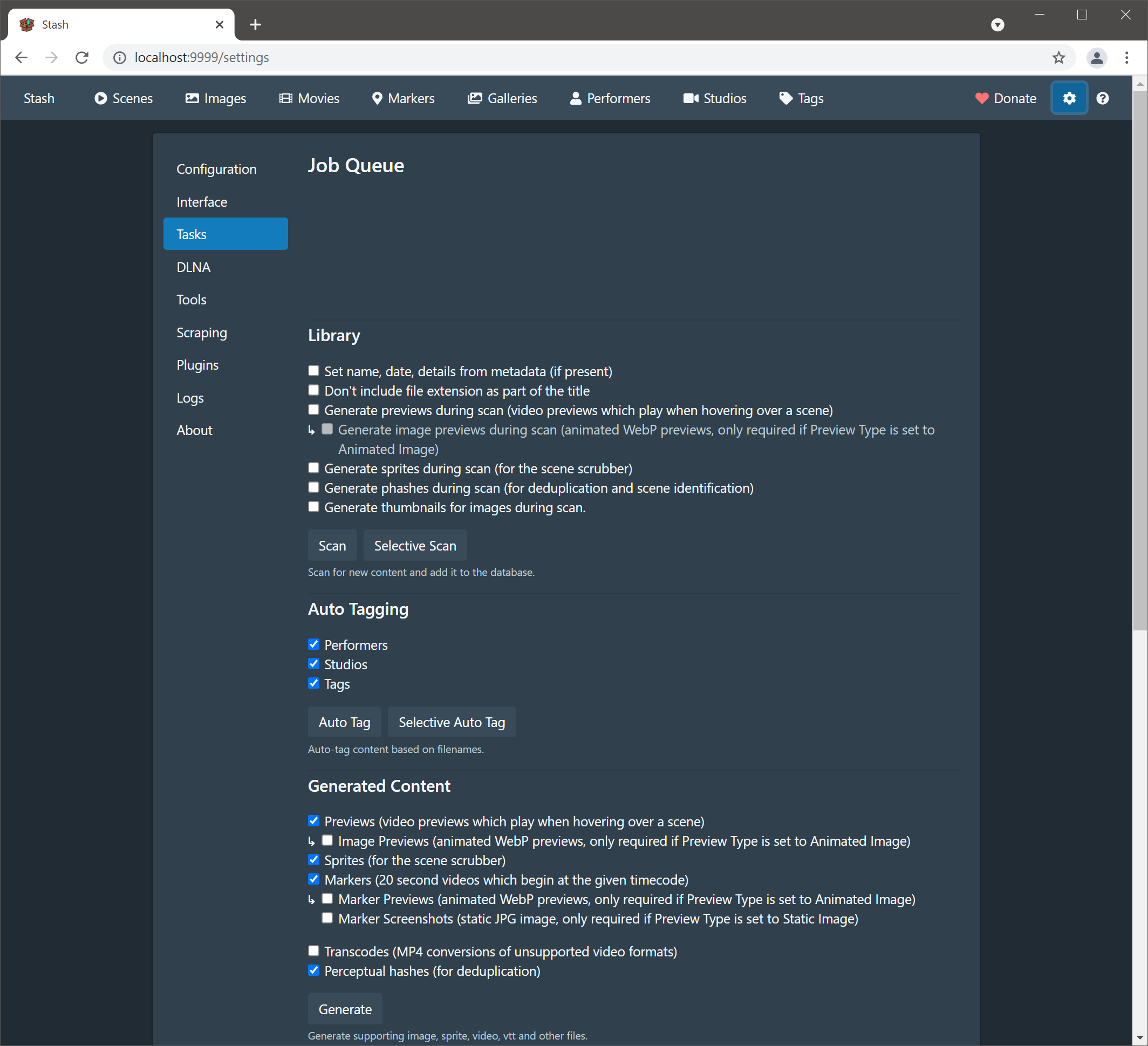This screenshot has width=1148, height=1046.
Task: Go to Performers in the navbar
Action: [x=610, y=99]
